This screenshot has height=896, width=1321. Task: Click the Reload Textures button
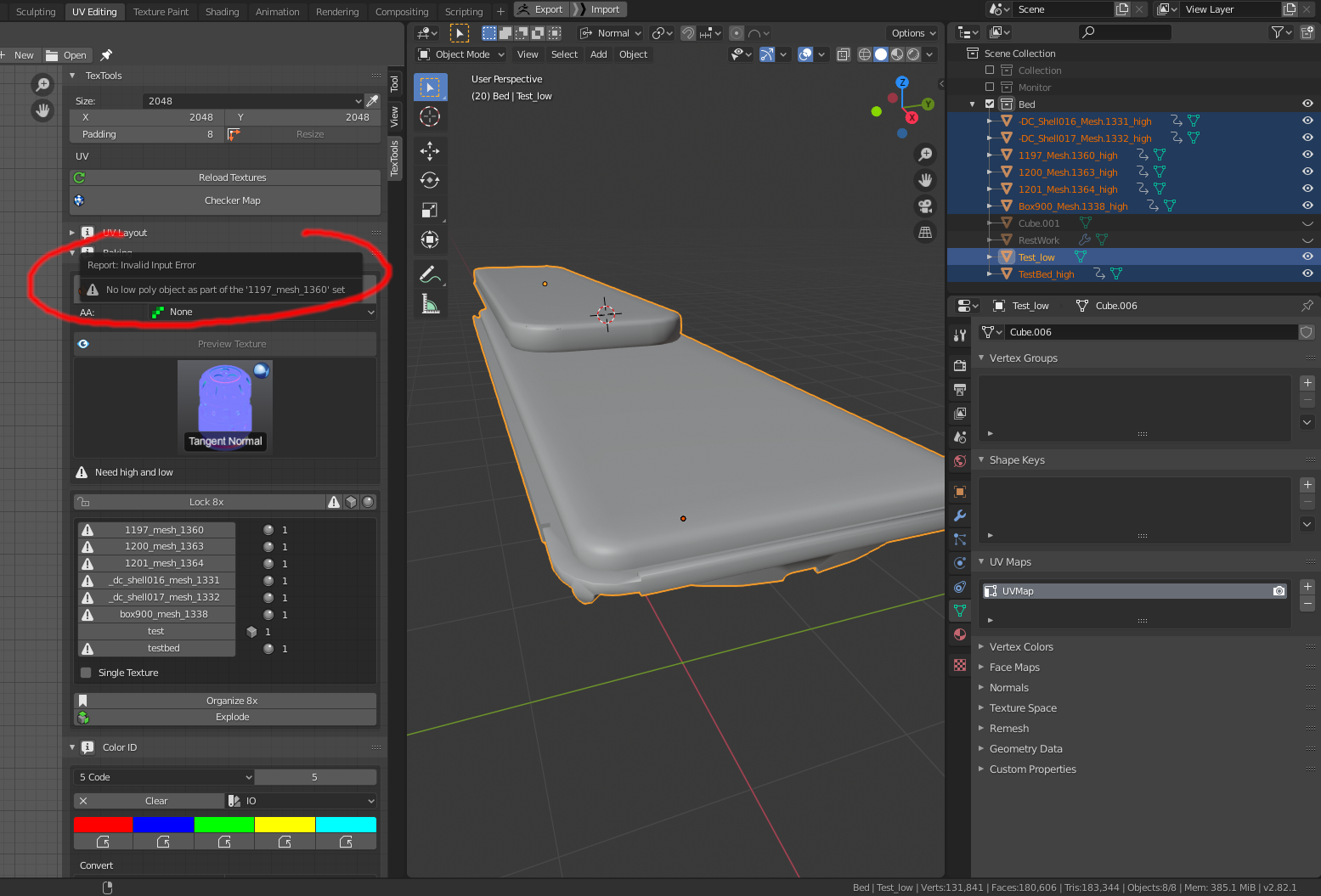tap(225, 178)
